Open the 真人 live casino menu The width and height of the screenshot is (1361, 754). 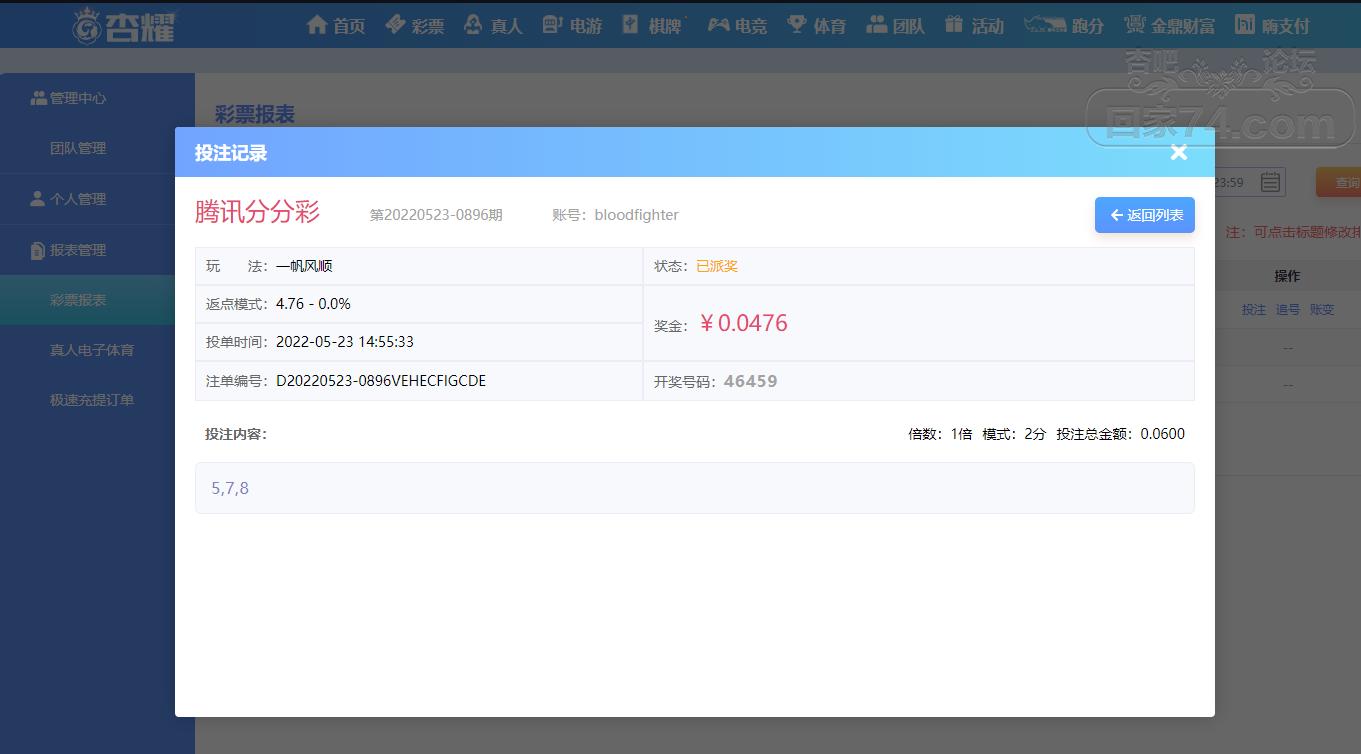click(x=494, y=25)
